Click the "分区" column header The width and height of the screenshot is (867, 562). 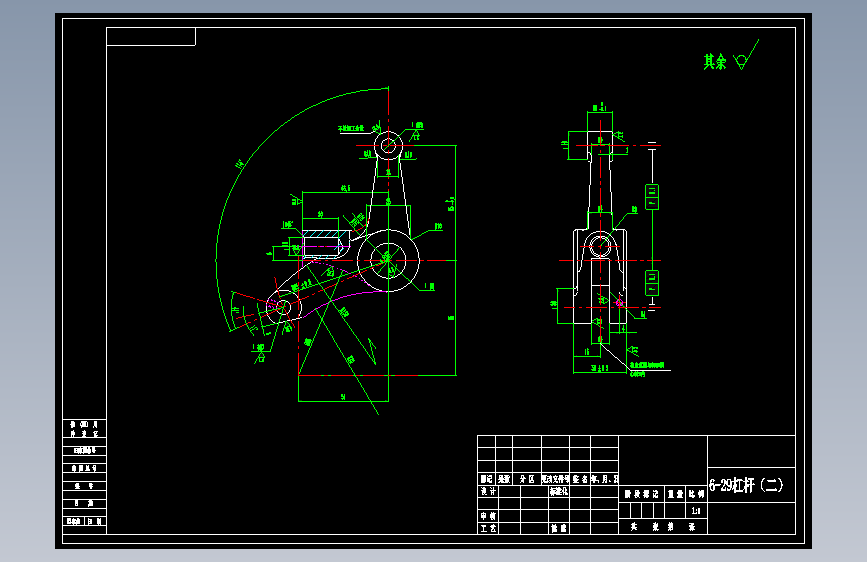[x=527, y=479]
